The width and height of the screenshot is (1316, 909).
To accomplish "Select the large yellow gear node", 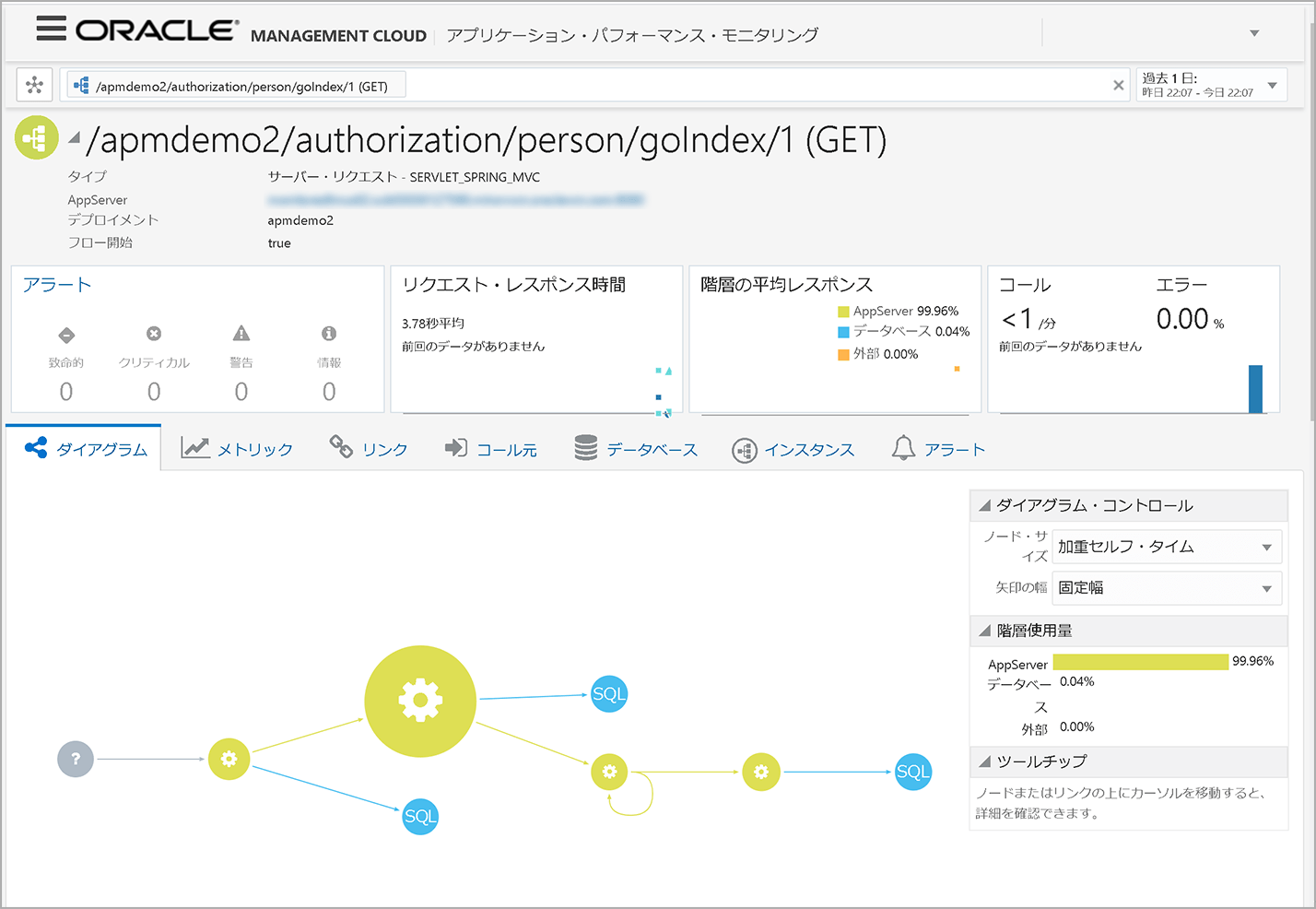I will tap(420, 702).
